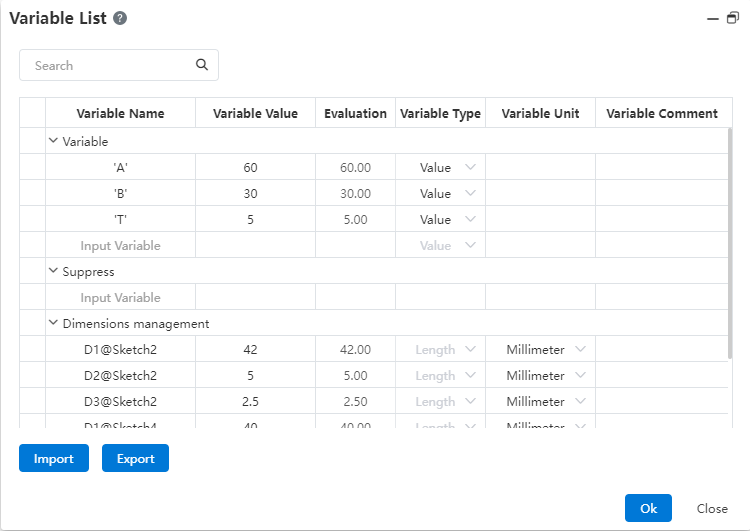Viewport: 750px width, 531px height.
Task: Click value cell 5 for 'T'
Action: [x=255, y=219]
